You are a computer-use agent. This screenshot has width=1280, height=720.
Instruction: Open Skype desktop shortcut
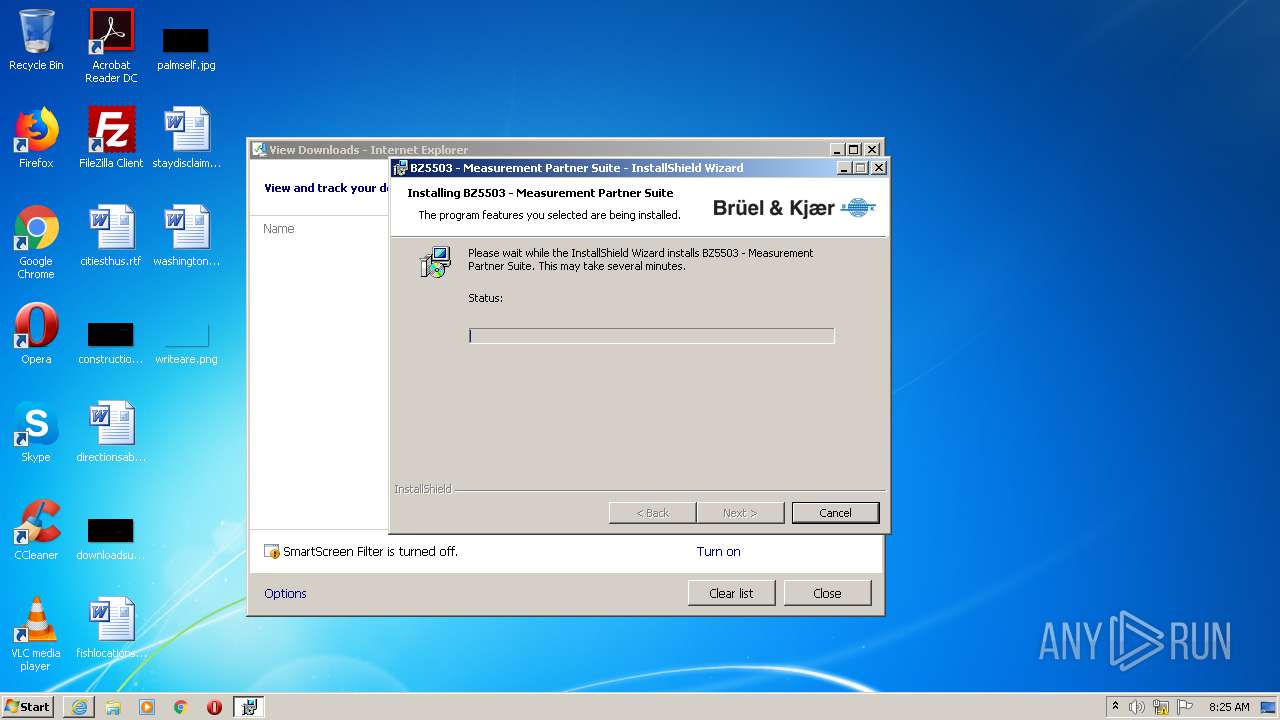pyautogui.click(x=36, y=432)
